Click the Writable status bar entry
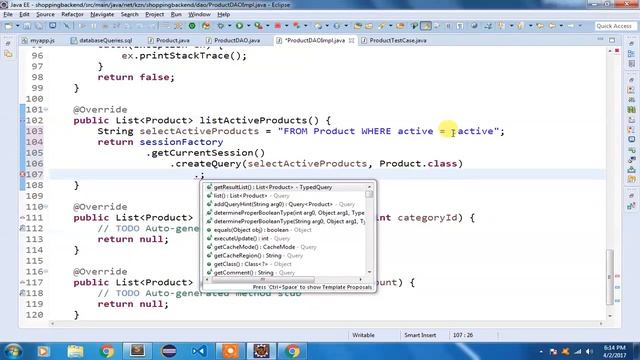The height and width of the screenshot is (360, 640). (x=363, y=335)
